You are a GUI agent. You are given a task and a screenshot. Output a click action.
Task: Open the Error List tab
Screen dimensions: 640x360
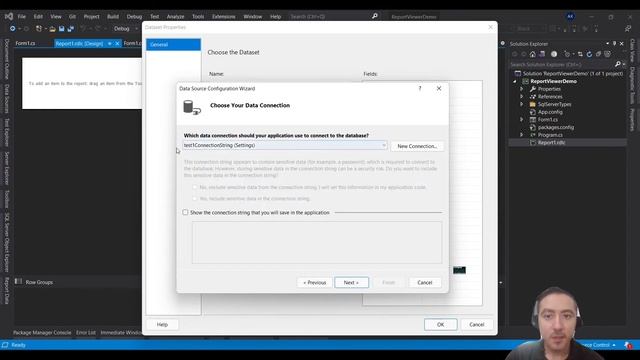(86, 333)
